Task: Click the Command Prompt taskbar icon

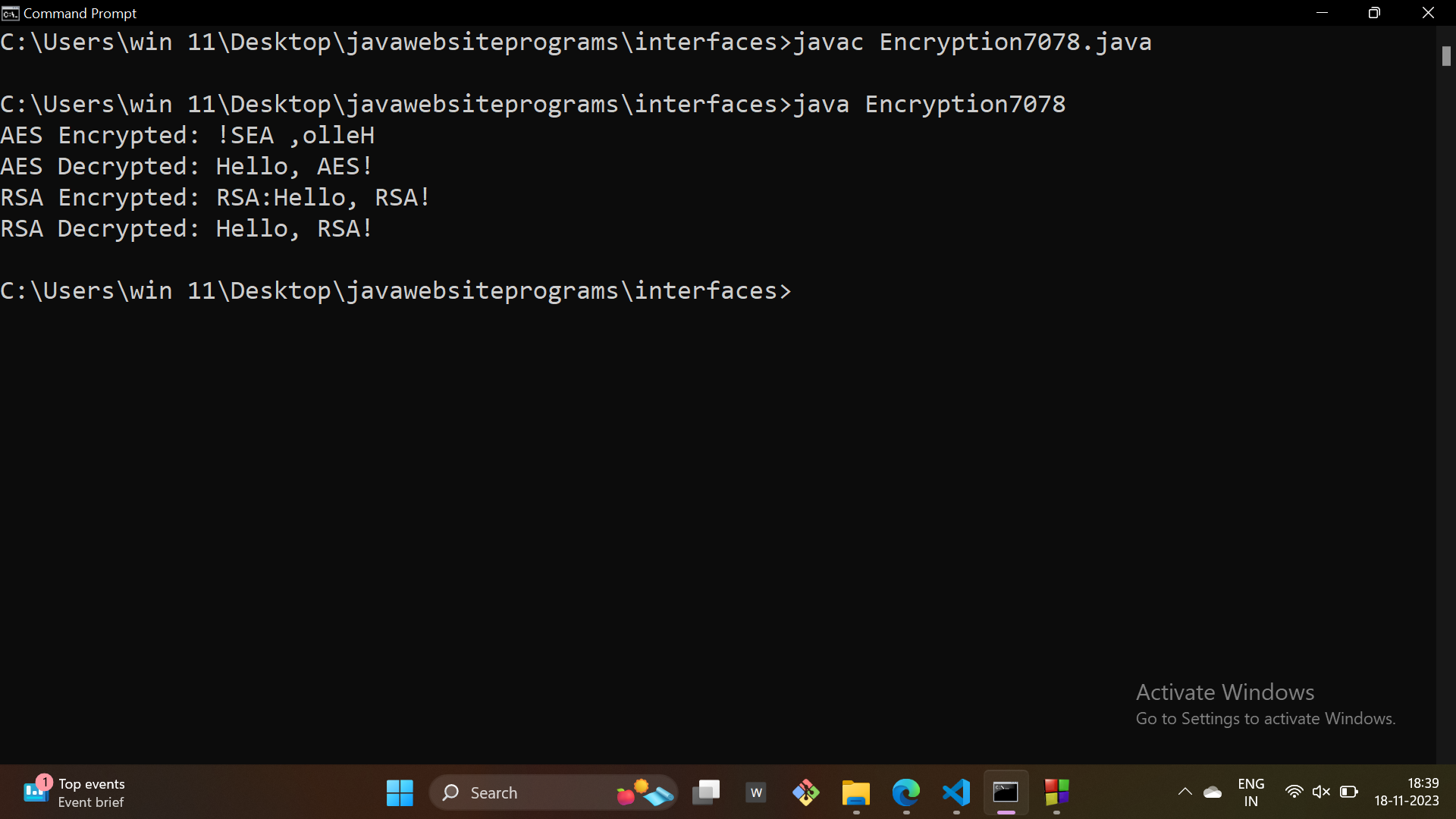Action: (1006, 793)
